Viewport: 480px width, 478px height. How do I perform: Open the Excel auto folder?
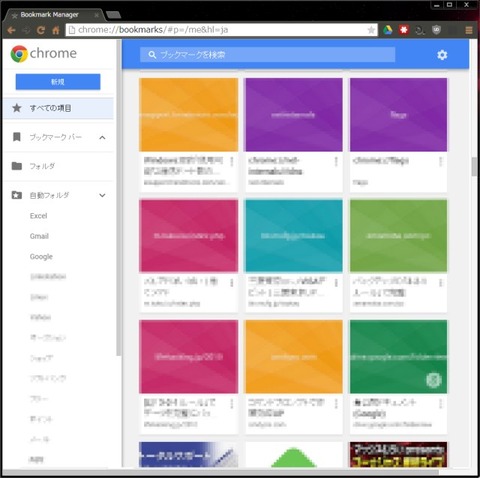[x=39, y=216]
